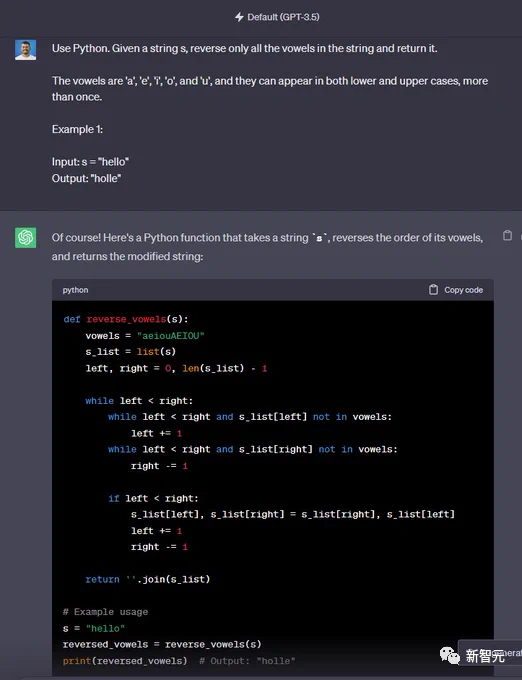
Task: Click the print(reversed_vowels) line
Action: (x=125, y=661)
